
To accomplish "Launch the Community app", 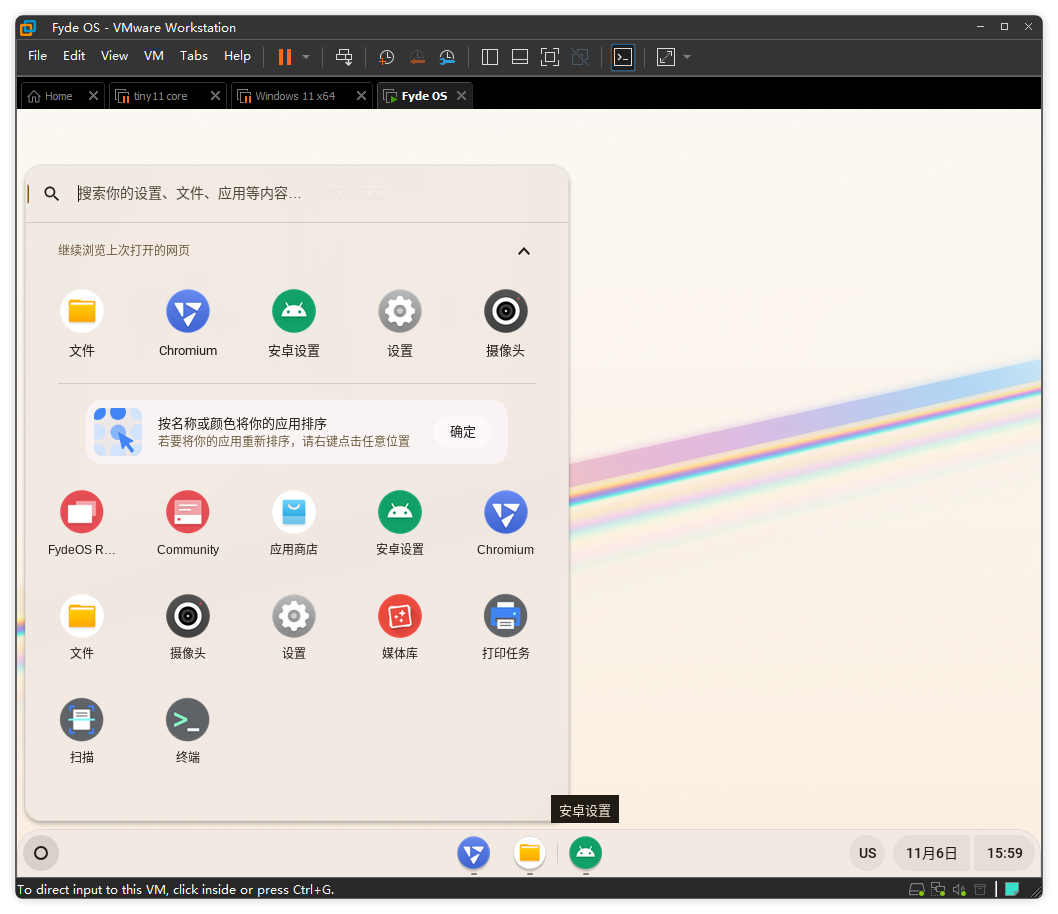I will pyautogui.click(x=188, y=513).
